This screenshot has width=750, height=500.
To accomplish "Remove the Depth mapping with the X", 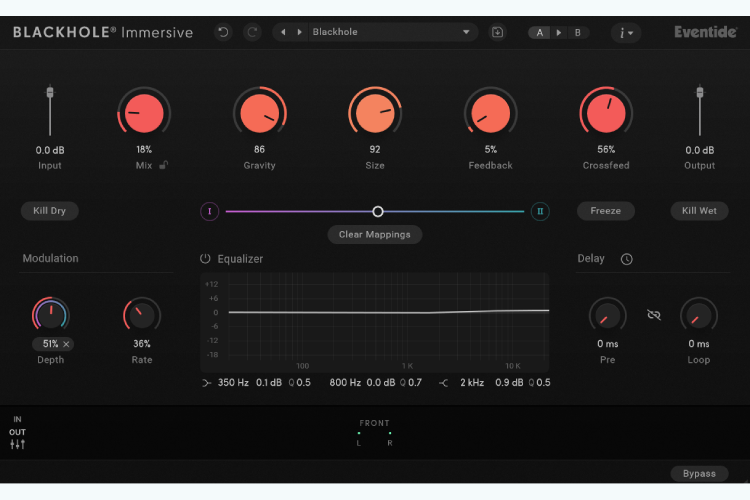I will (x=66, y=344).
